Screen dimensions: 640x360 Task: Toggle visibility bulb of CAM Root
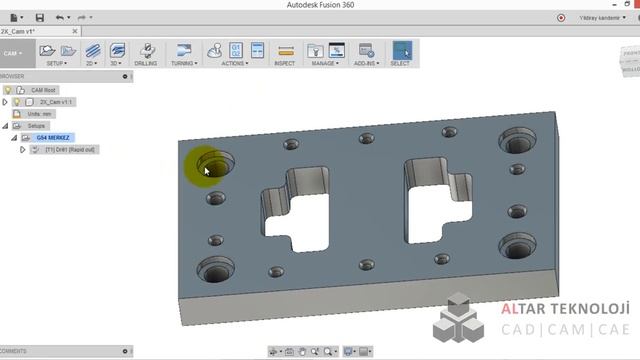(8, 90)
